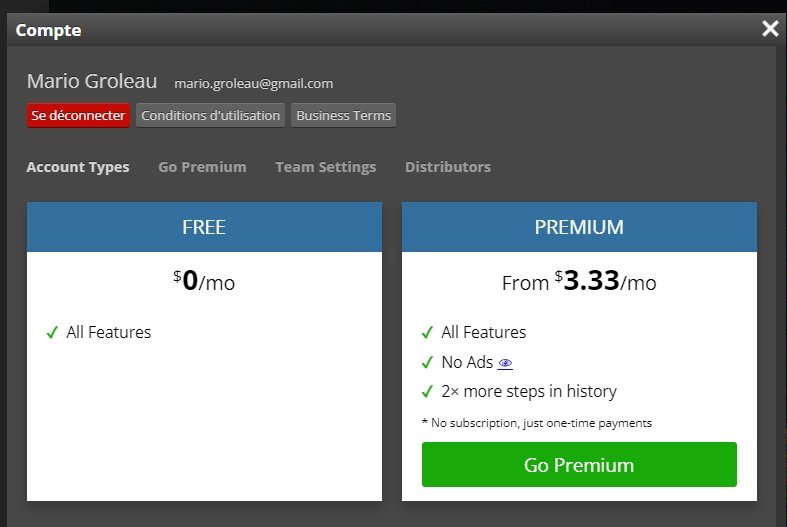Click the green Go Premium button
This screenshot has width=787, height=527.
pyautogui.click(x=579, y=464)
